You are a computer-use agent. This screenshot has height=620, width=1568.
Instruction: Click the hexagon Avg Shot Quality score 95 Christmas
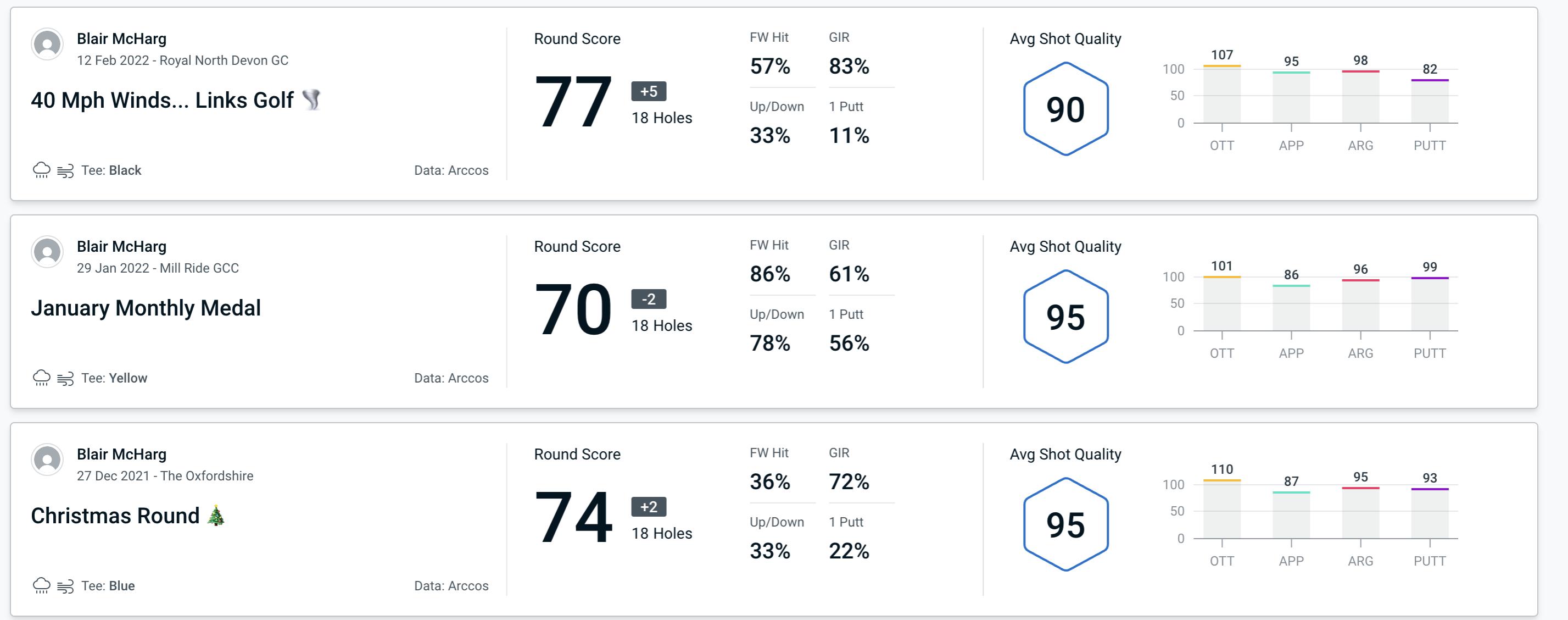1064,522
